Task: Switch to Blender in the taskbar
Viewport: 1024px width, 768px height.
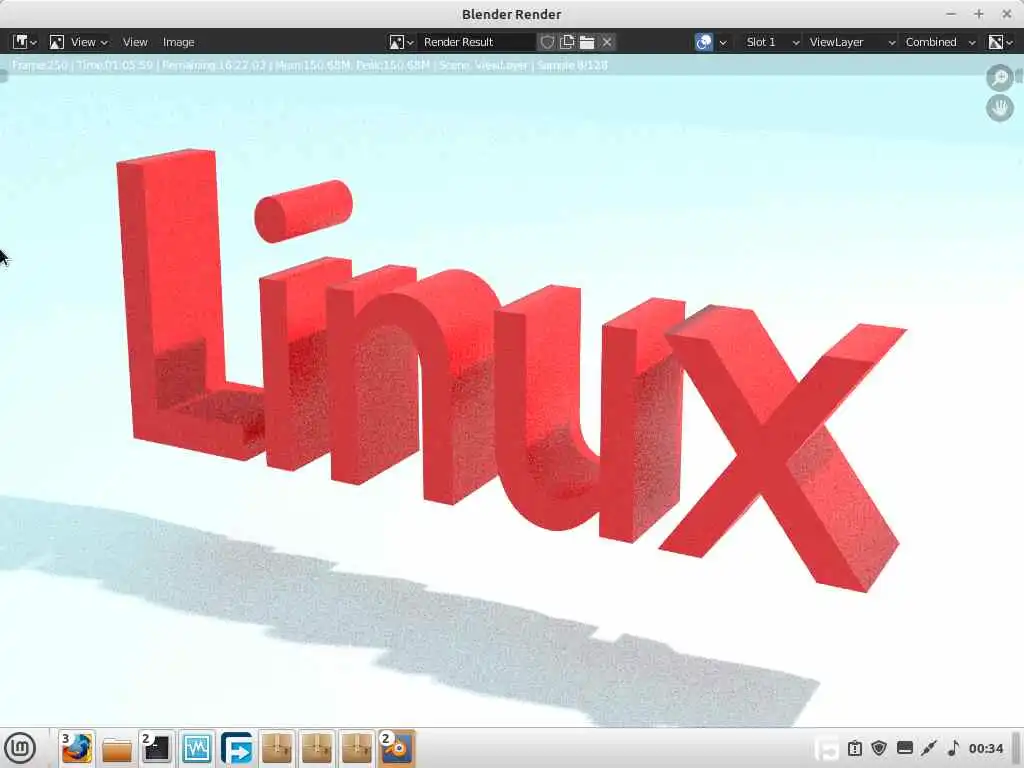Action: 396,748
